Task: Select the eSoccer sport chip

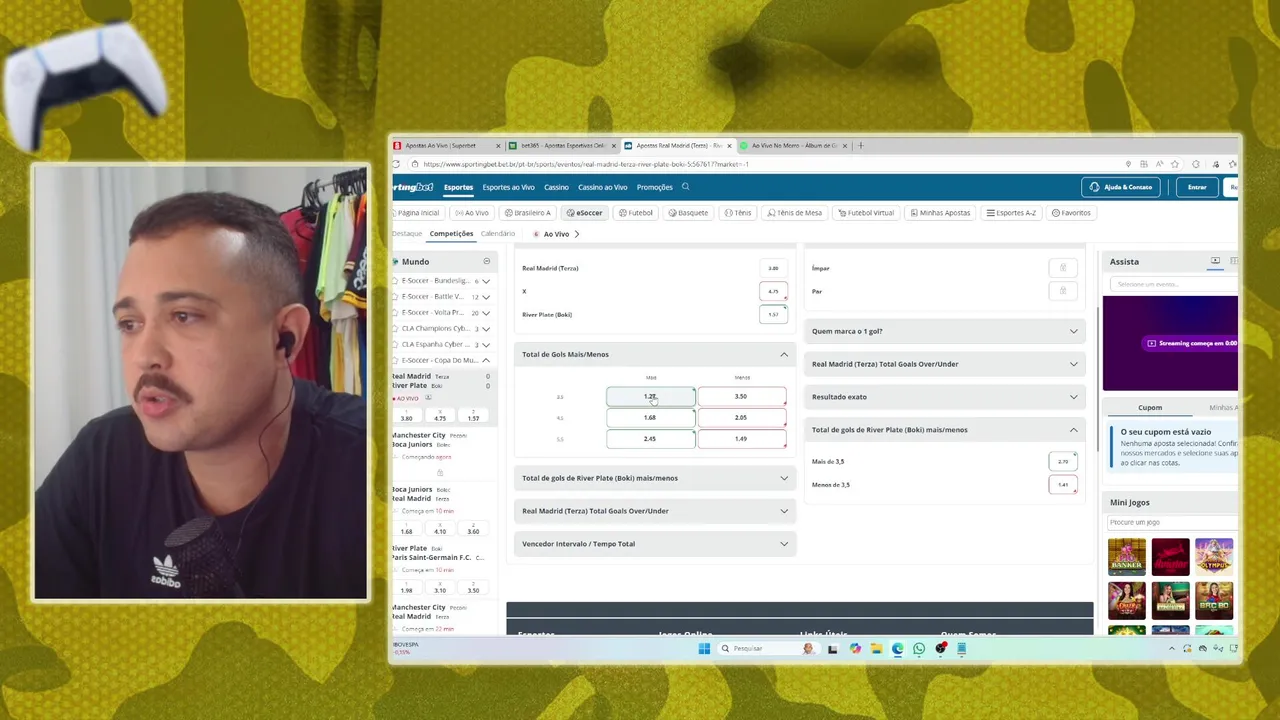Action: point(585,213)
